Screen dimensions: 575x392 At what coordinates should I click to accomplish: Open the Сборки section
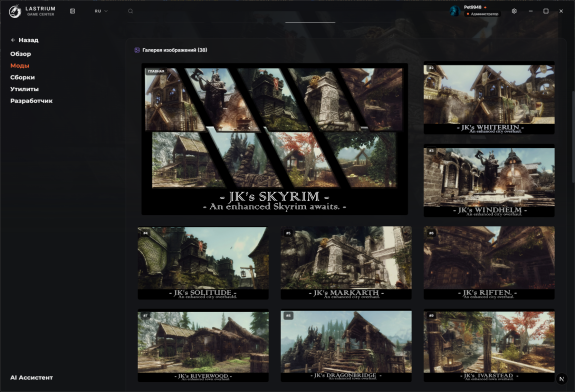click(22, 77)
